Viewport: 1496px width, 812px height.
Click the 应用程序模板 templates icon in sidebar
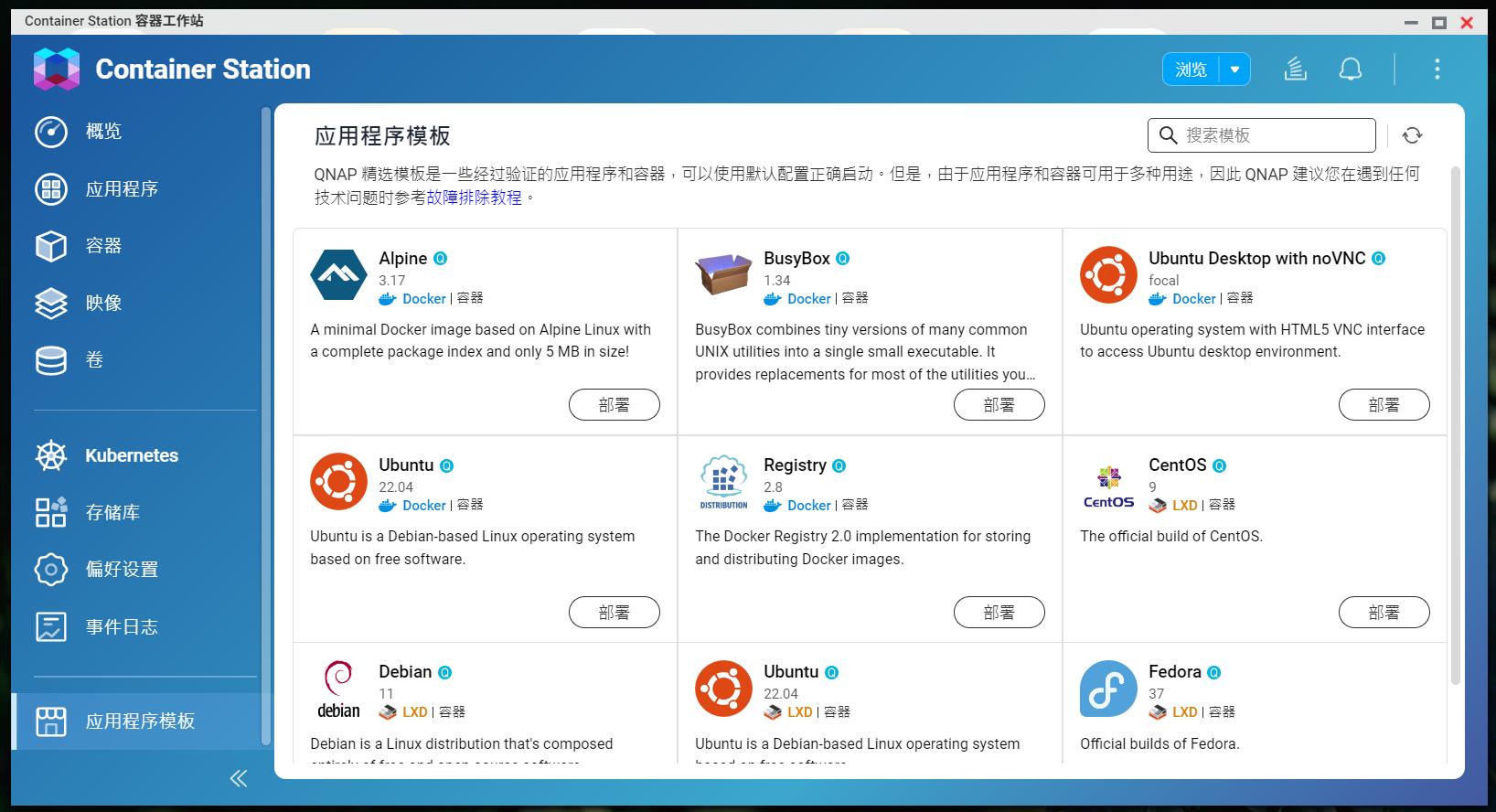pyautogui.click(x=51, y=721)
